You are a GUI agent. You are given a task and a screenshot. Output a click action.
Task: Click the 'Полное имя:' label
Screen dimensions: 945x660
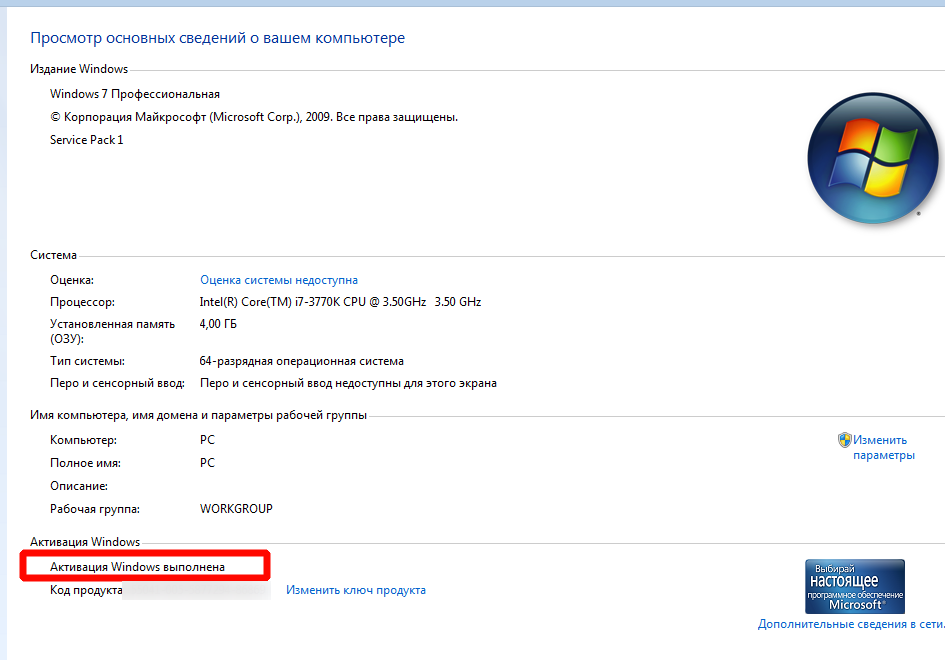[86, 463]
